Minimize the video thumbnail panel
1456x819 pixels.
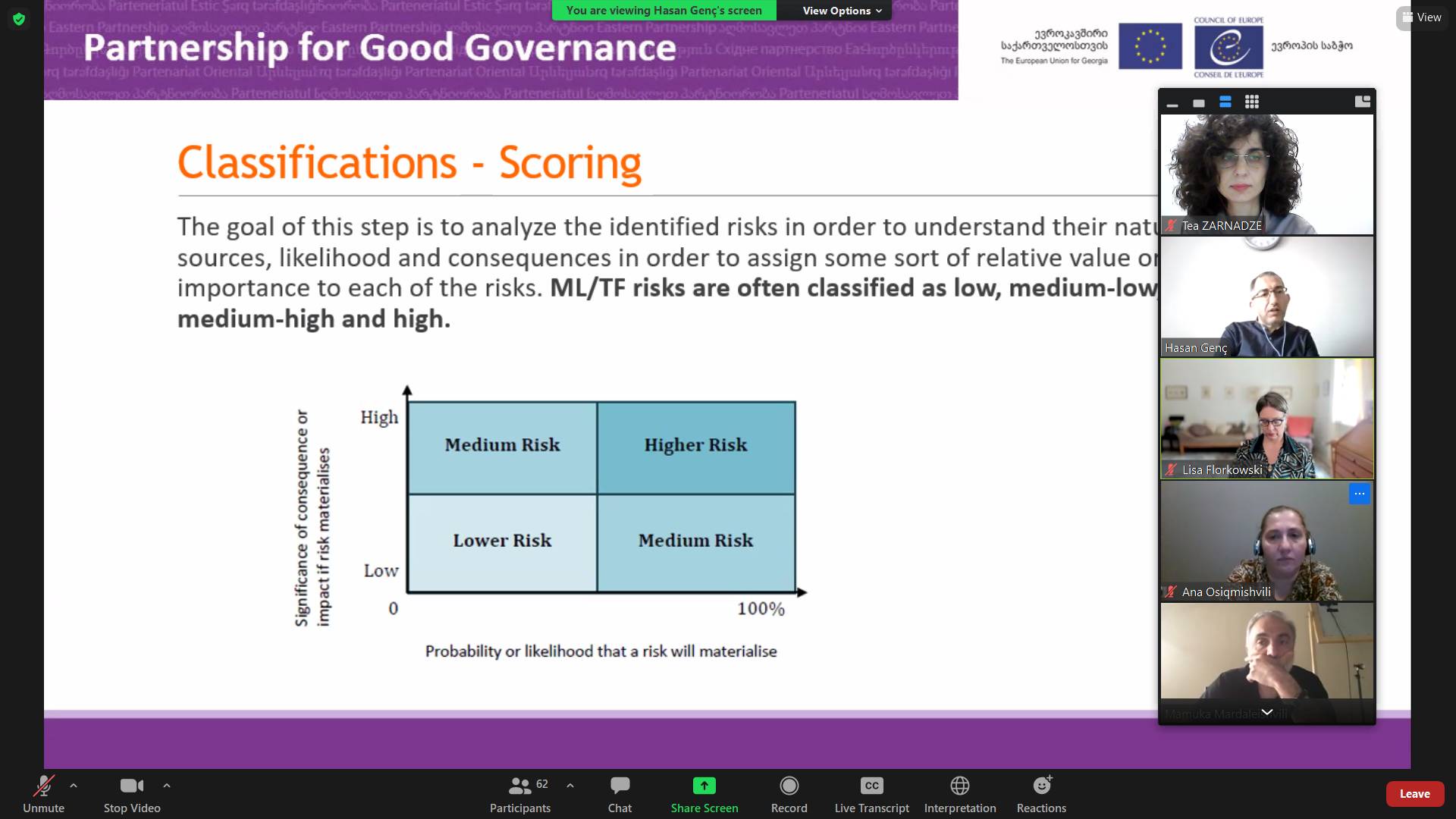pyautogui.click(x=1172, y=102)
